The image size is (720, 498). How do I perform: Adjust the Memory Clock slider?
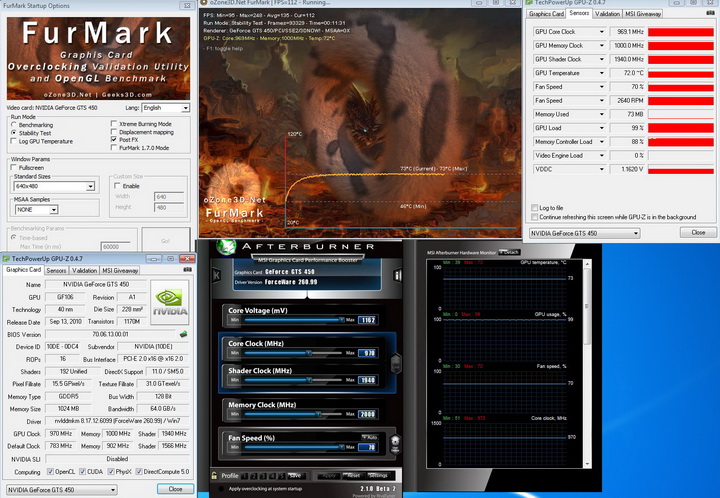pos(294,414)
